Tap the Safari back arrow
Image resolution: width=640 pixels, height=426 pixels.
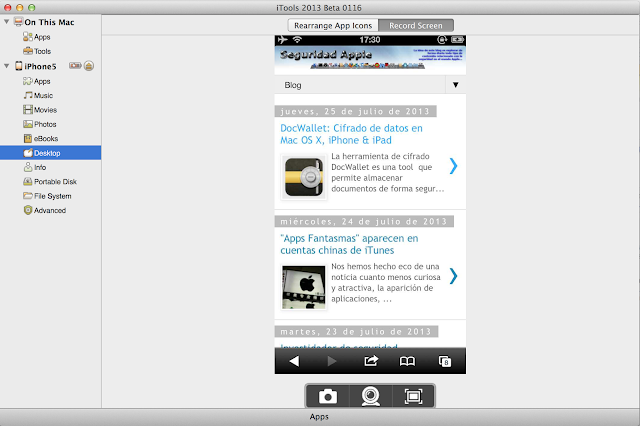pos(294,361)
